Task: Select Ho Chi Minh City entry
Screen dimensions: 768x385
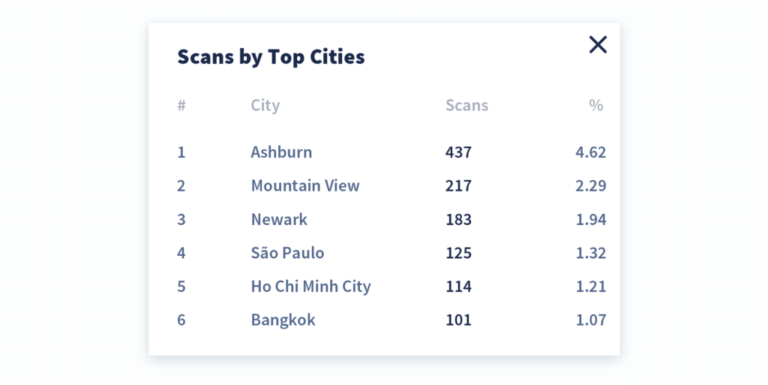Action: (311, 287)
